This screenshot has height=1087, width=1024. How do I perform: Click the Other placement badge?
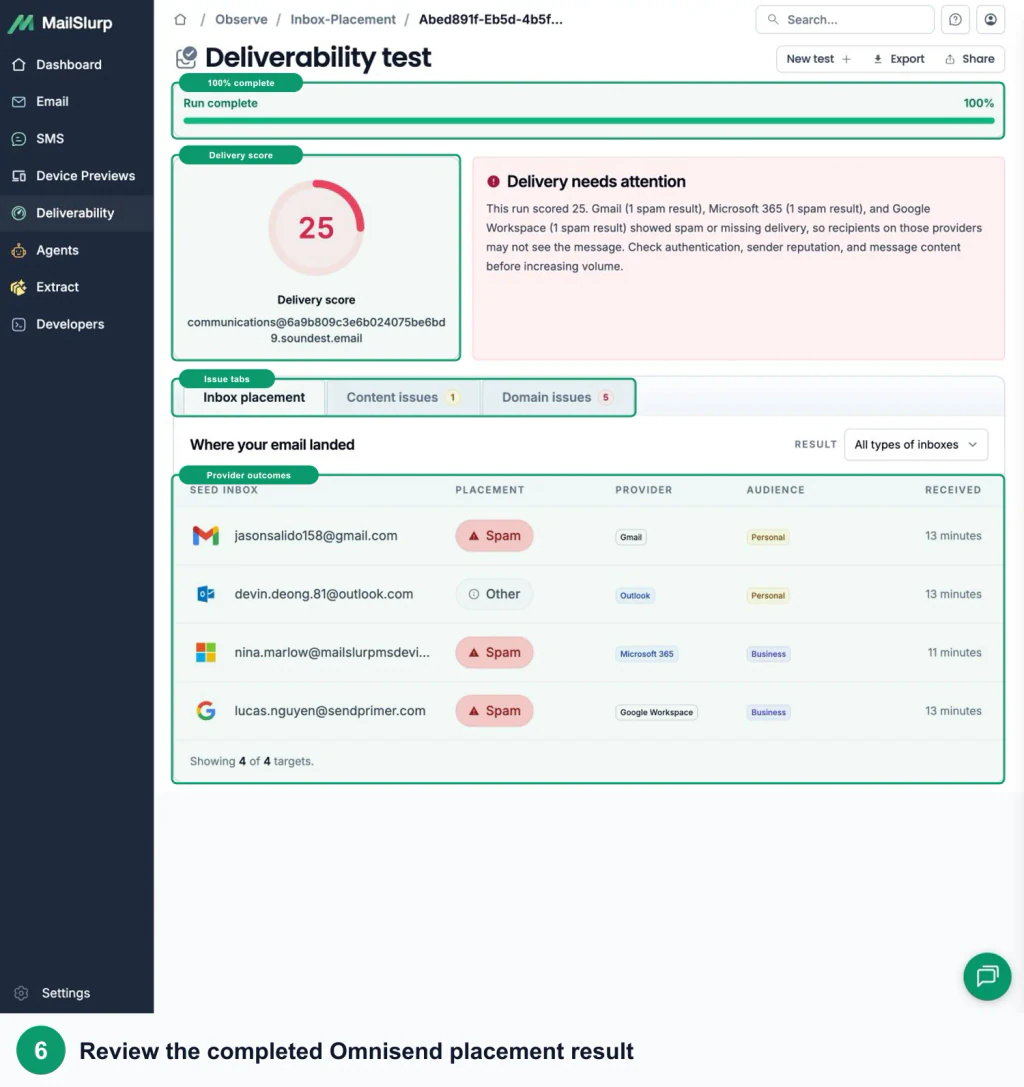click(x=494, y=594)
